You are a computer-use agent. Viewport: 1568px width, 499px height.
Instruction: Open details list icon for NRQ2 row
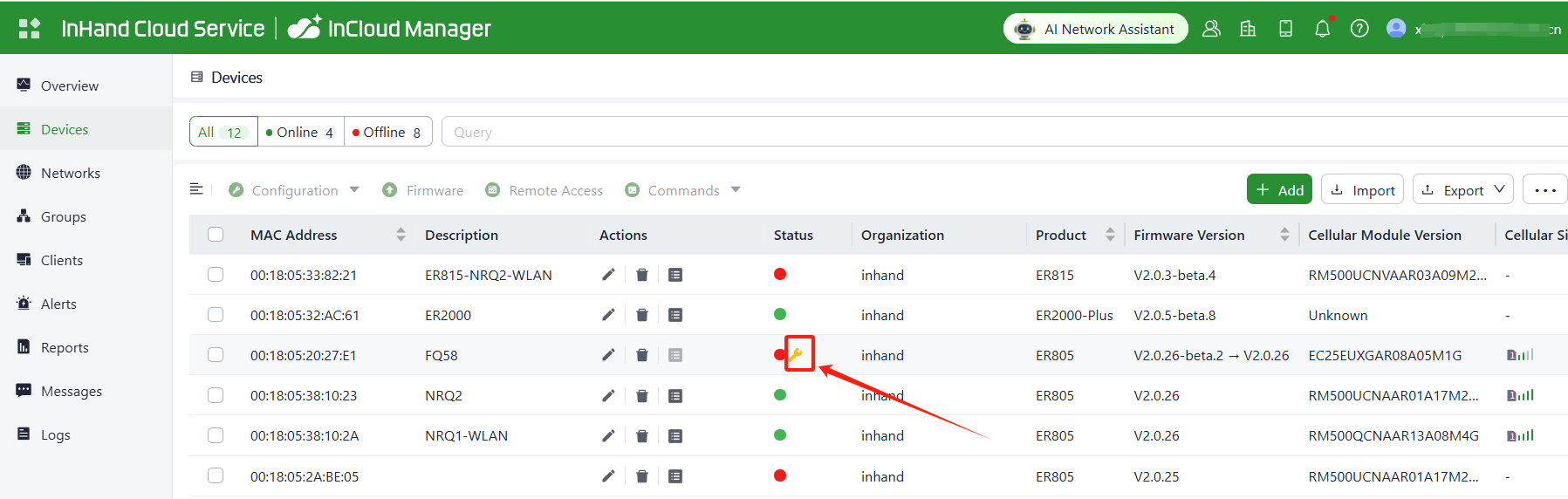point(674,396)
